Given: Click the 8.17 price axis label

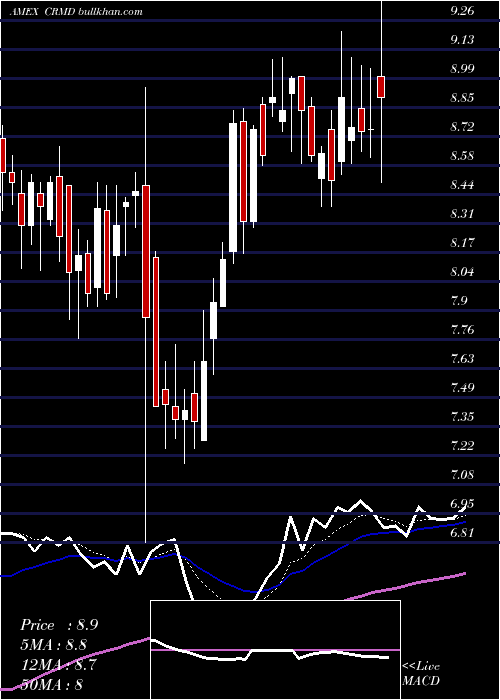Looking at the screenshot, I should [462, 243].
